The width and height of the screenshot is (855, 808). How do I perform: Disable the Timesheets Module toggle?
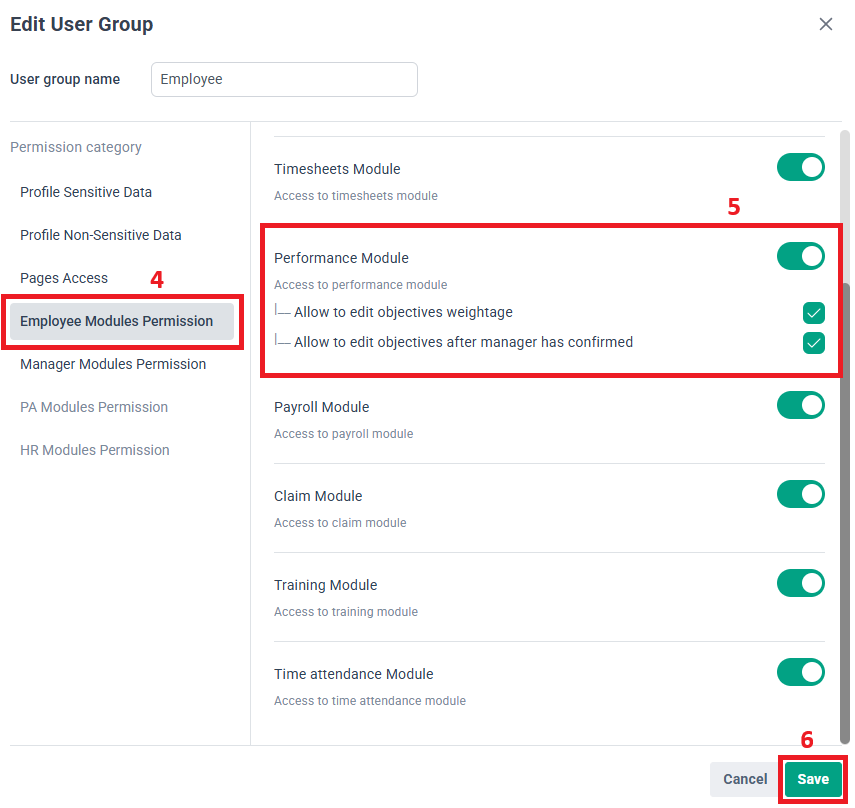tap(800, 167)
